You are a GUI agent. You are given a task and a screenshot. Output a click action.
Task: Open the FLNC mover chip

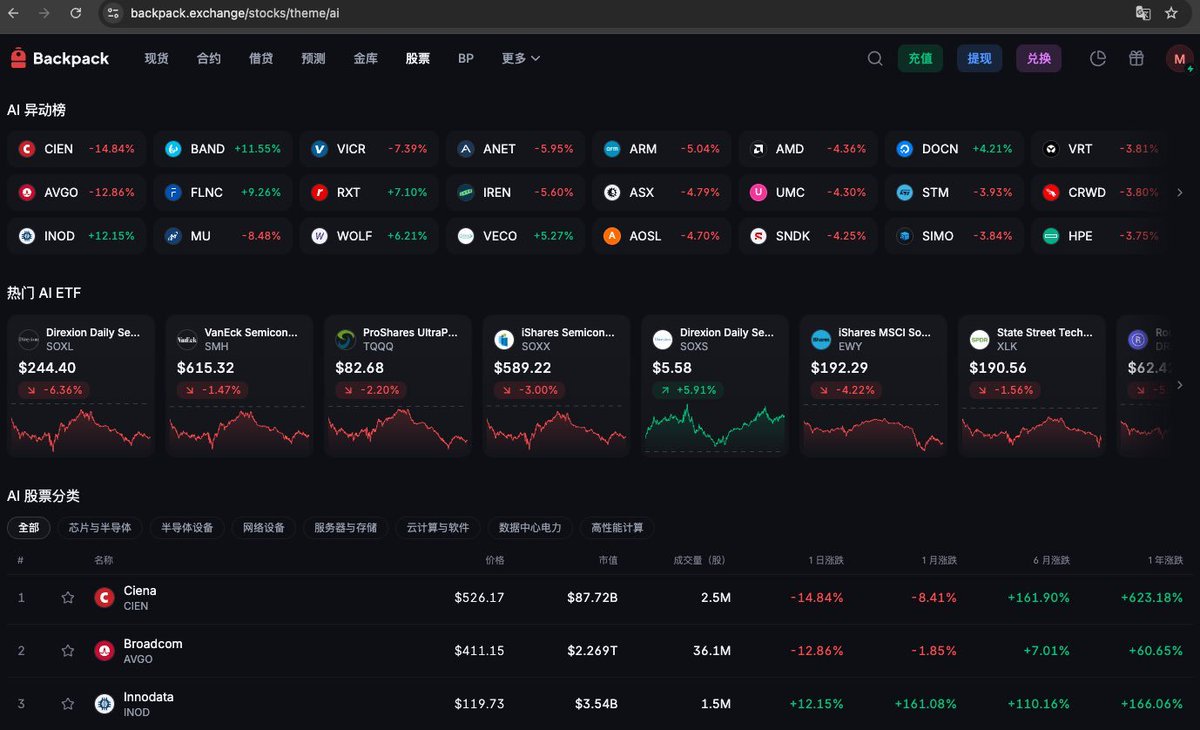223,192
